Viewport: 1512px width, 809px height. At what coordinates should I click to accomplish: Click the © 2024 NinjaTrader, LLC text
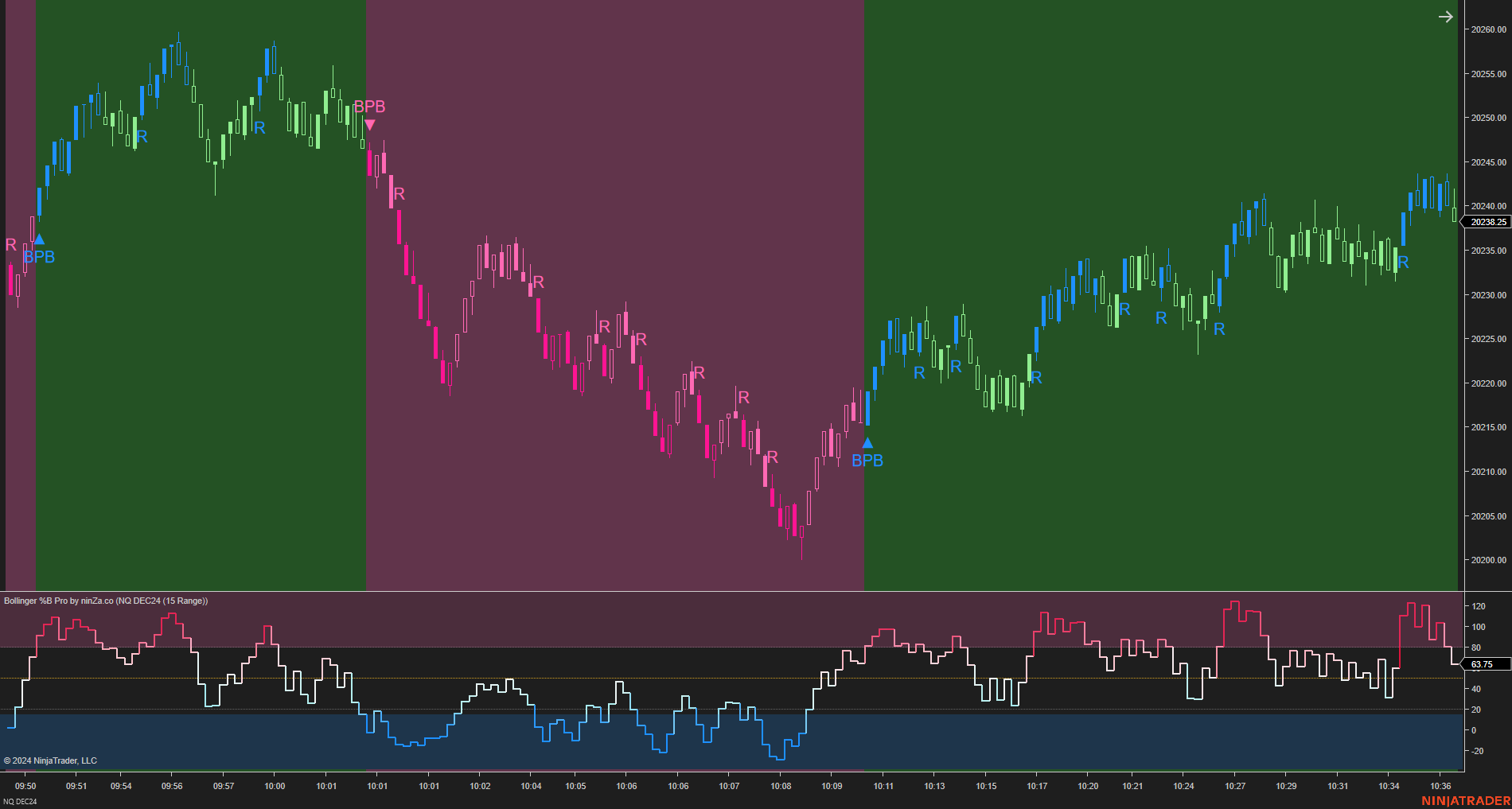coord(49,760)
